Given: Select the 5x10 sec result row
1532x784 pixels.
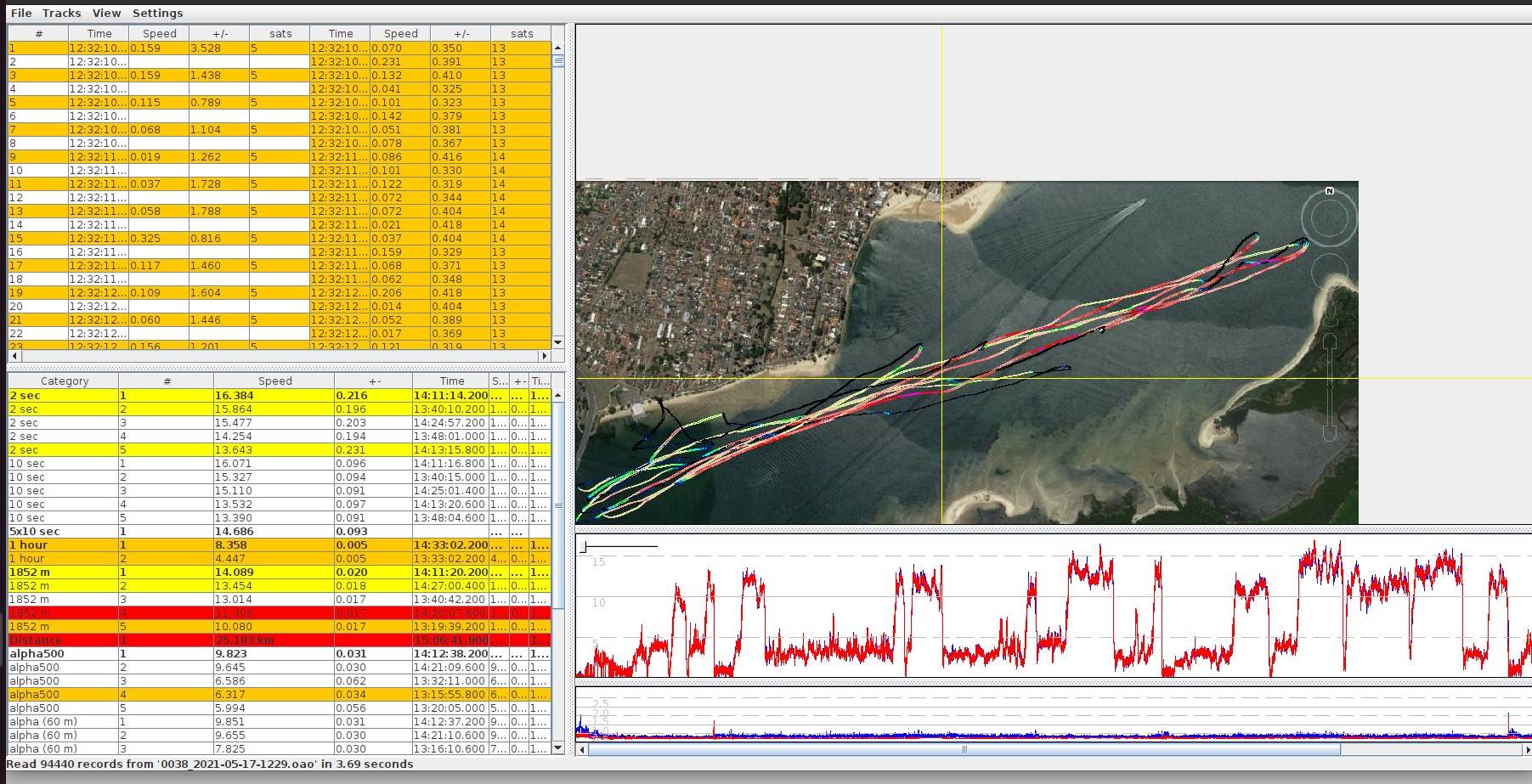Looking at the screenshot, I should 170,531.
